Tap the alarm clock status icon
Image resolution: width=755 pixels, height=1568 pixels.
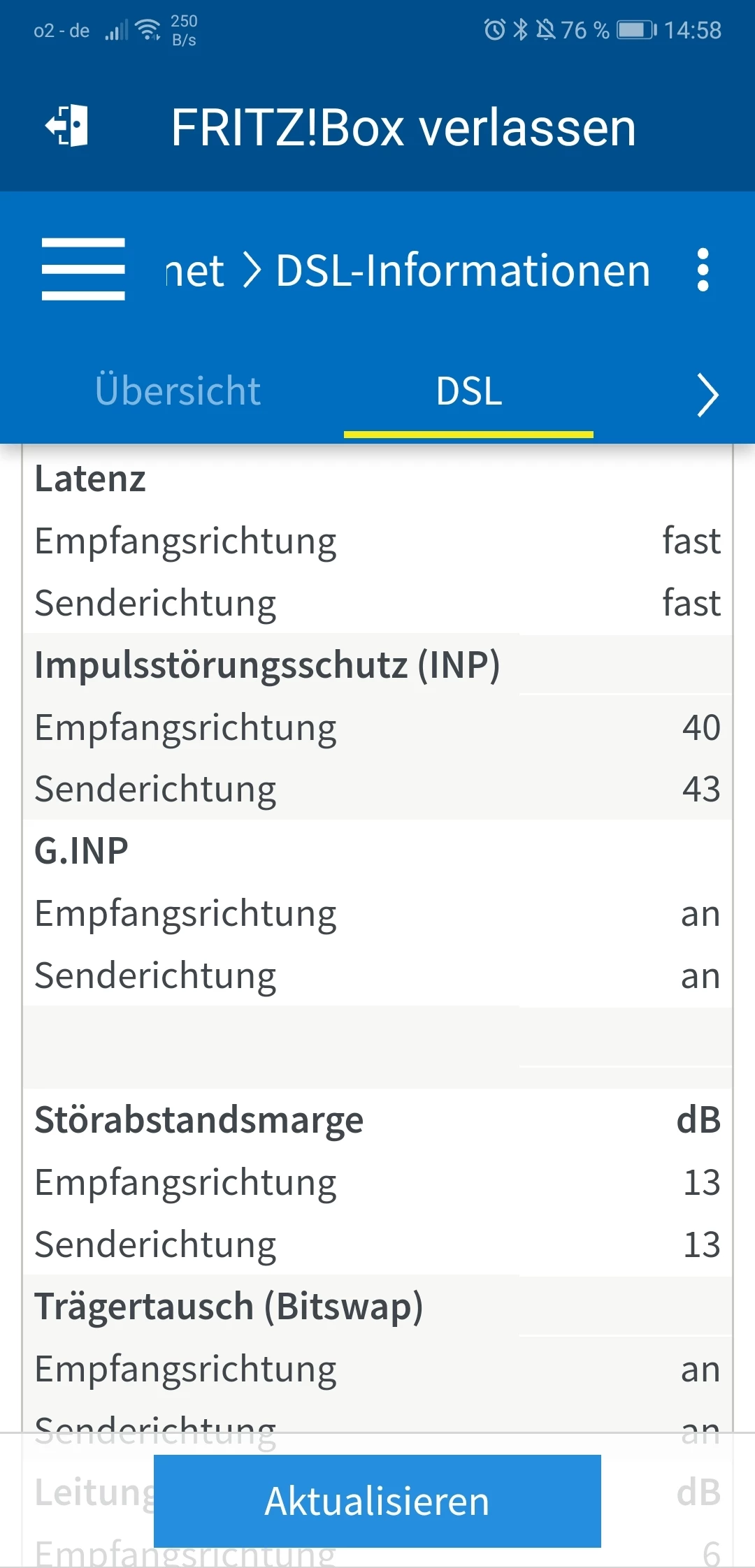tap(494, 30)
